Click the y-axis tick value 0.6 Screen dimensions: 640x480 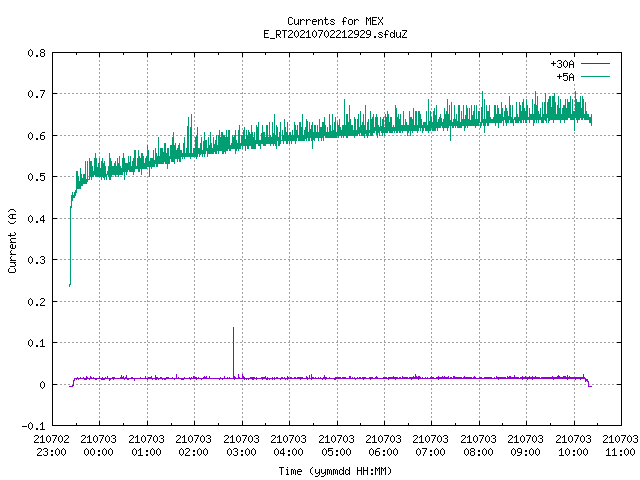click(37, 136)
